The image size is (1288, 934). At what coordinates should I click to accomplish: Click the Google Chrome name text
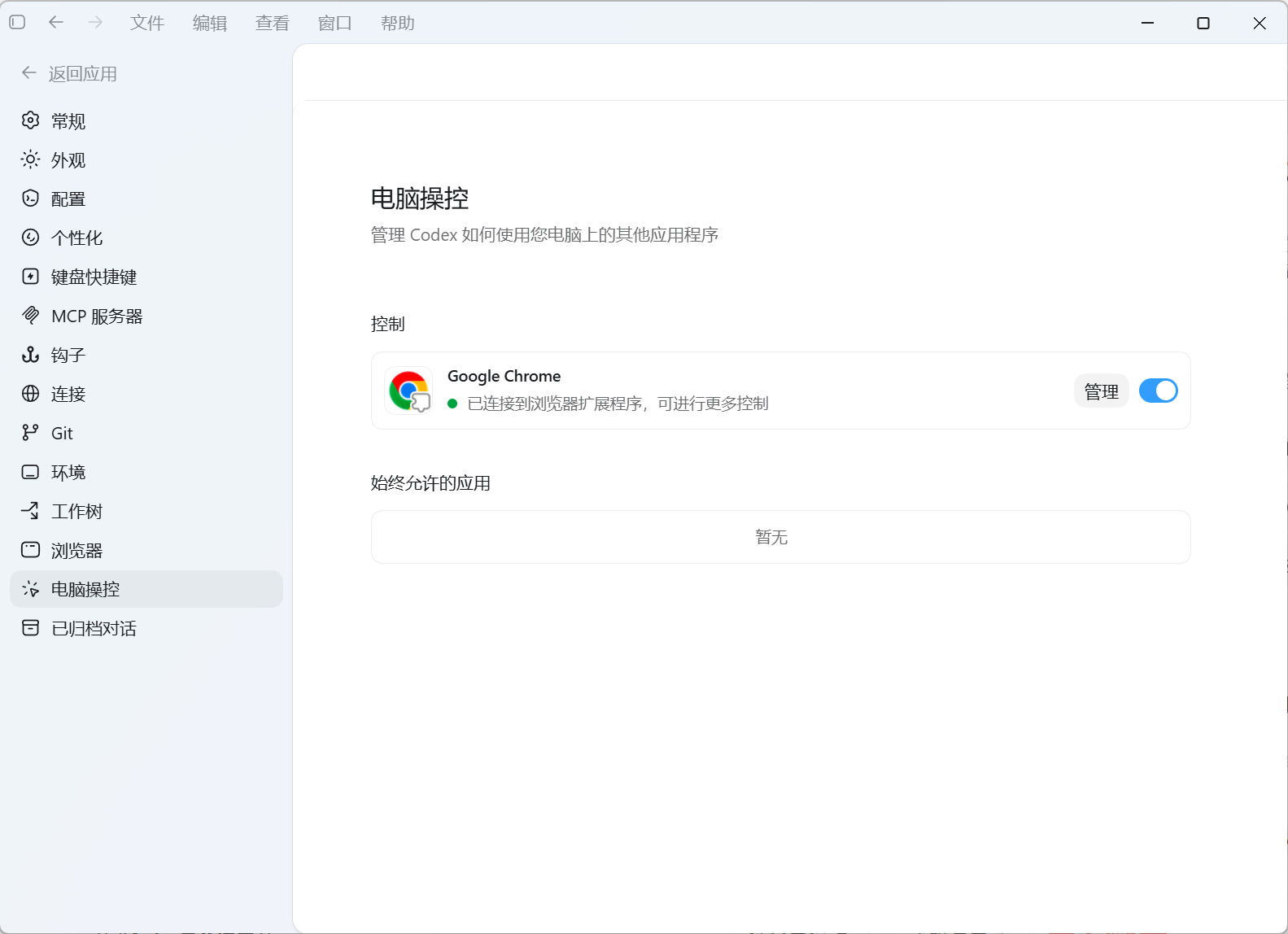(504, 376)
